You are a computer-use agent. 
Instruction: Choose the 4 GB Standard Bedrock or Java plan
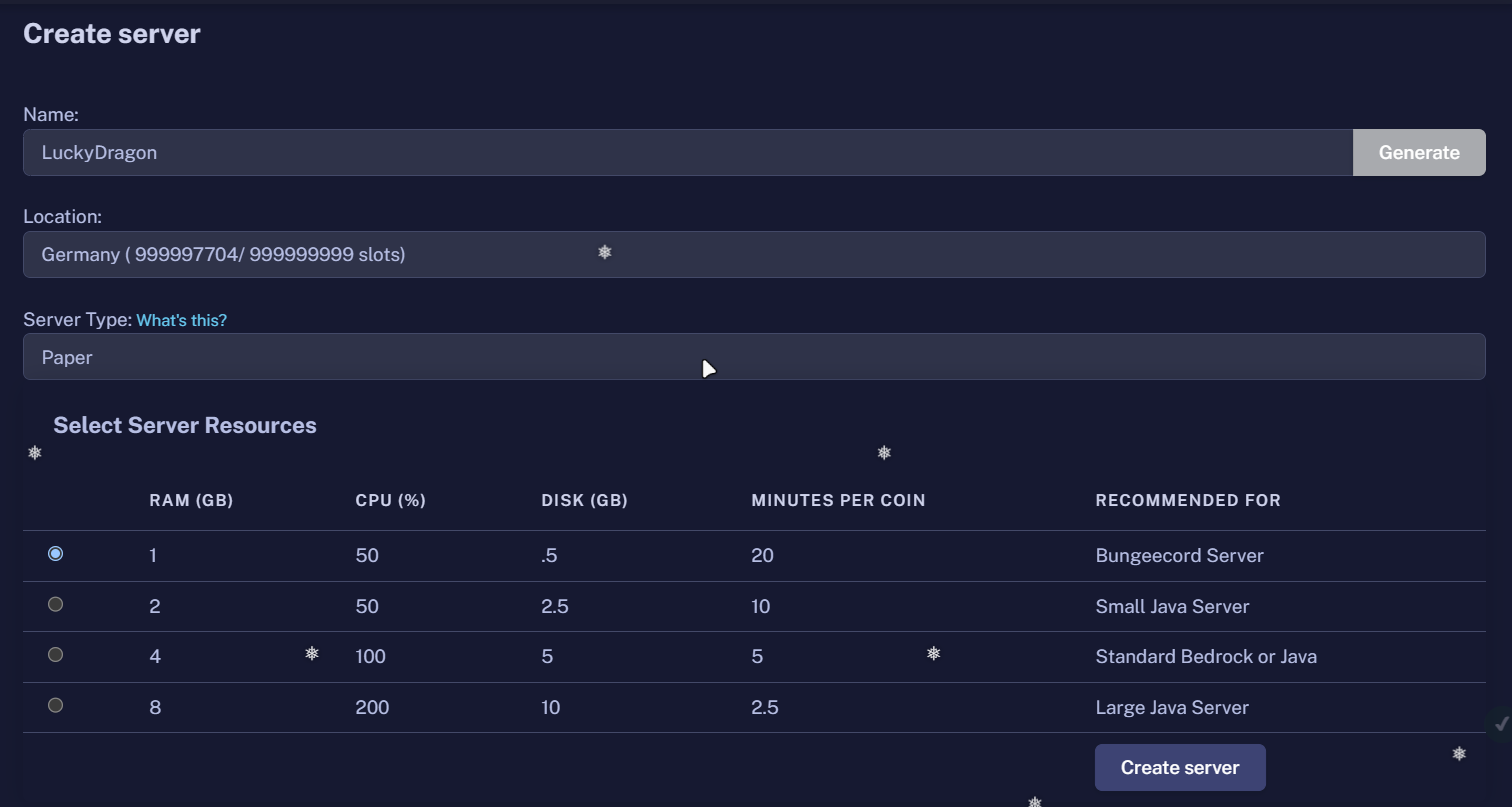click(x=56, y=654)
